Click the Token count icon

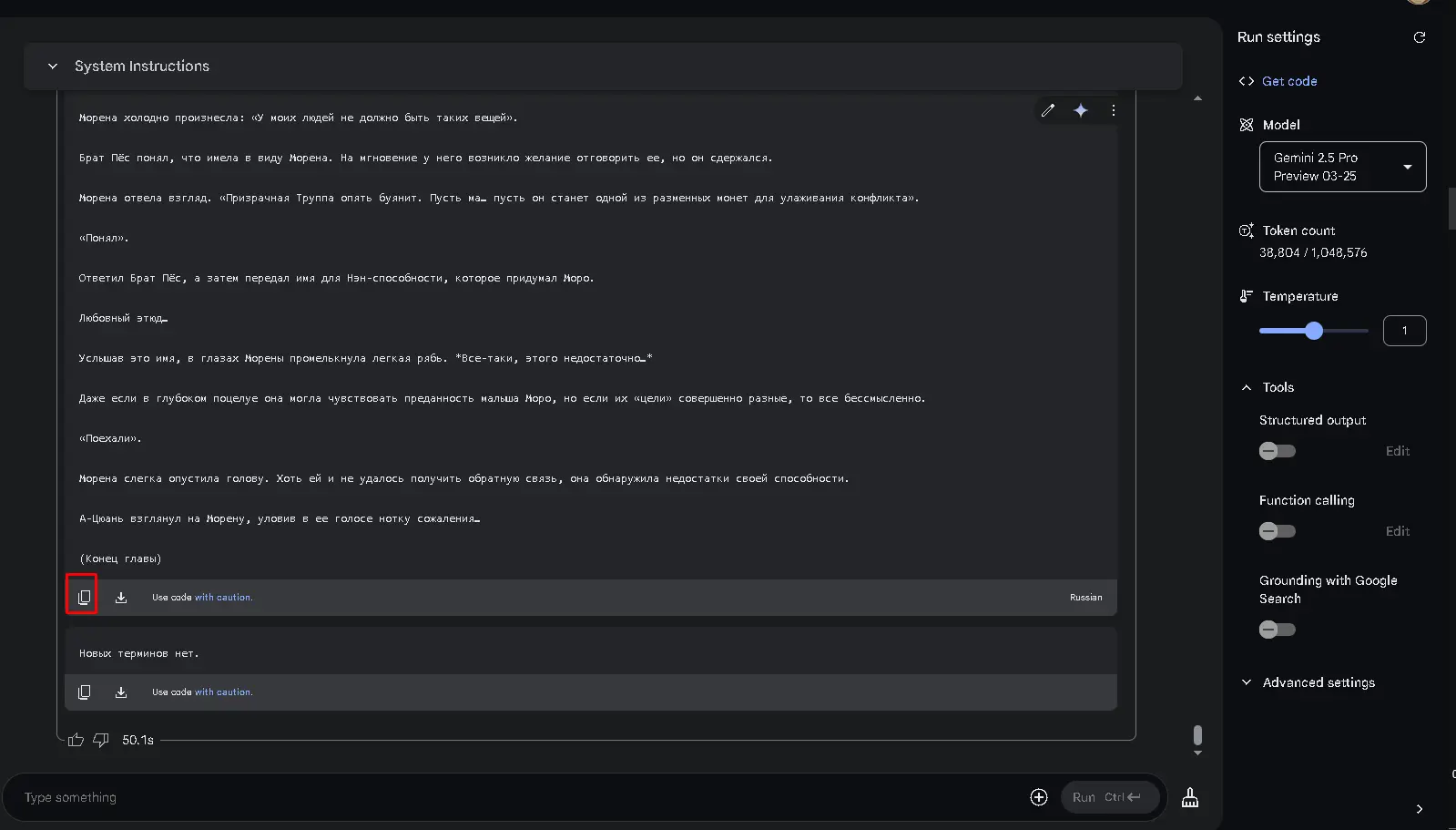[x=1247, y=231]
